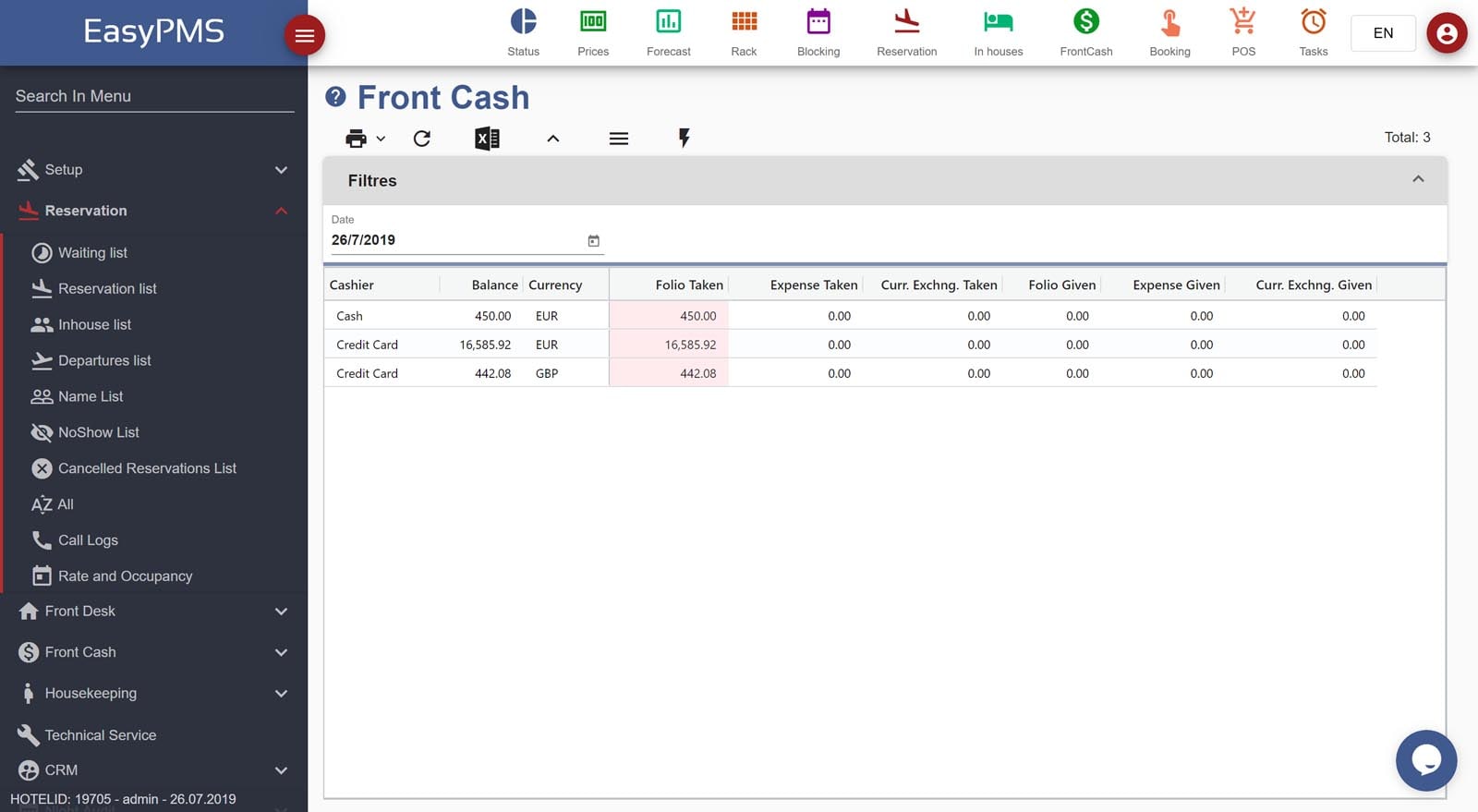Open Call Logs in sidebar
This screenshot has width=1478, height=812.
click(x=88, y=541)
